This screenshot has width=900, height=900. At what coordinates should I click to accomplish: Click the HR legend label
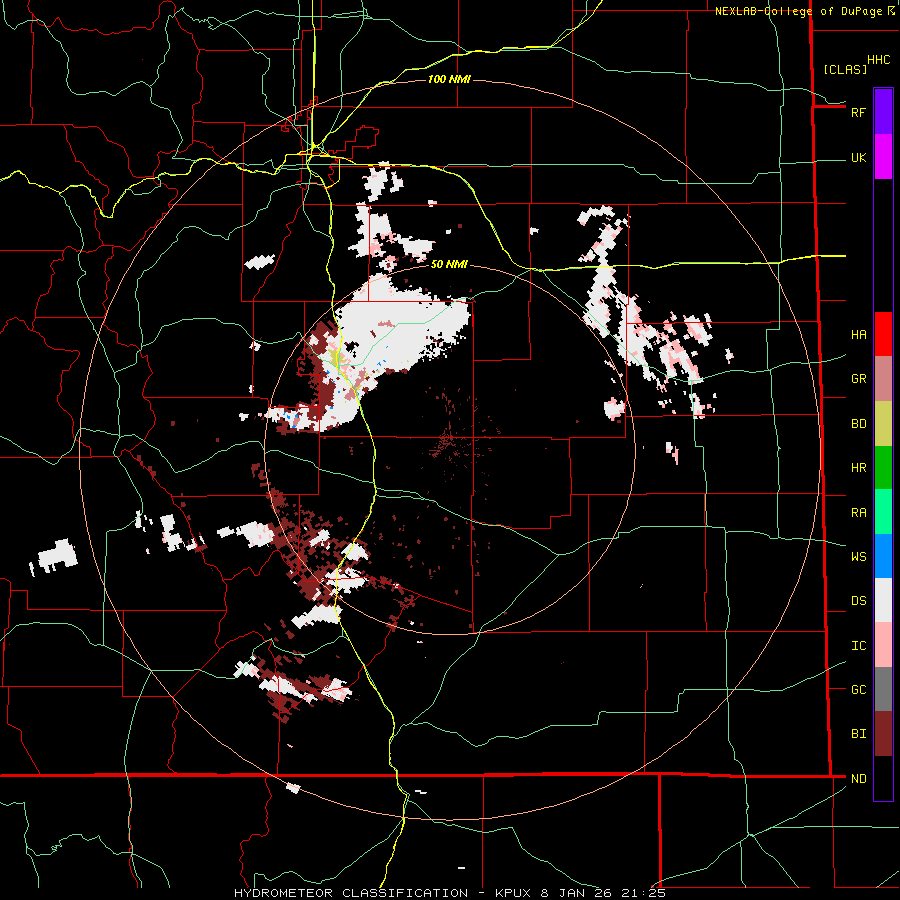858,468
